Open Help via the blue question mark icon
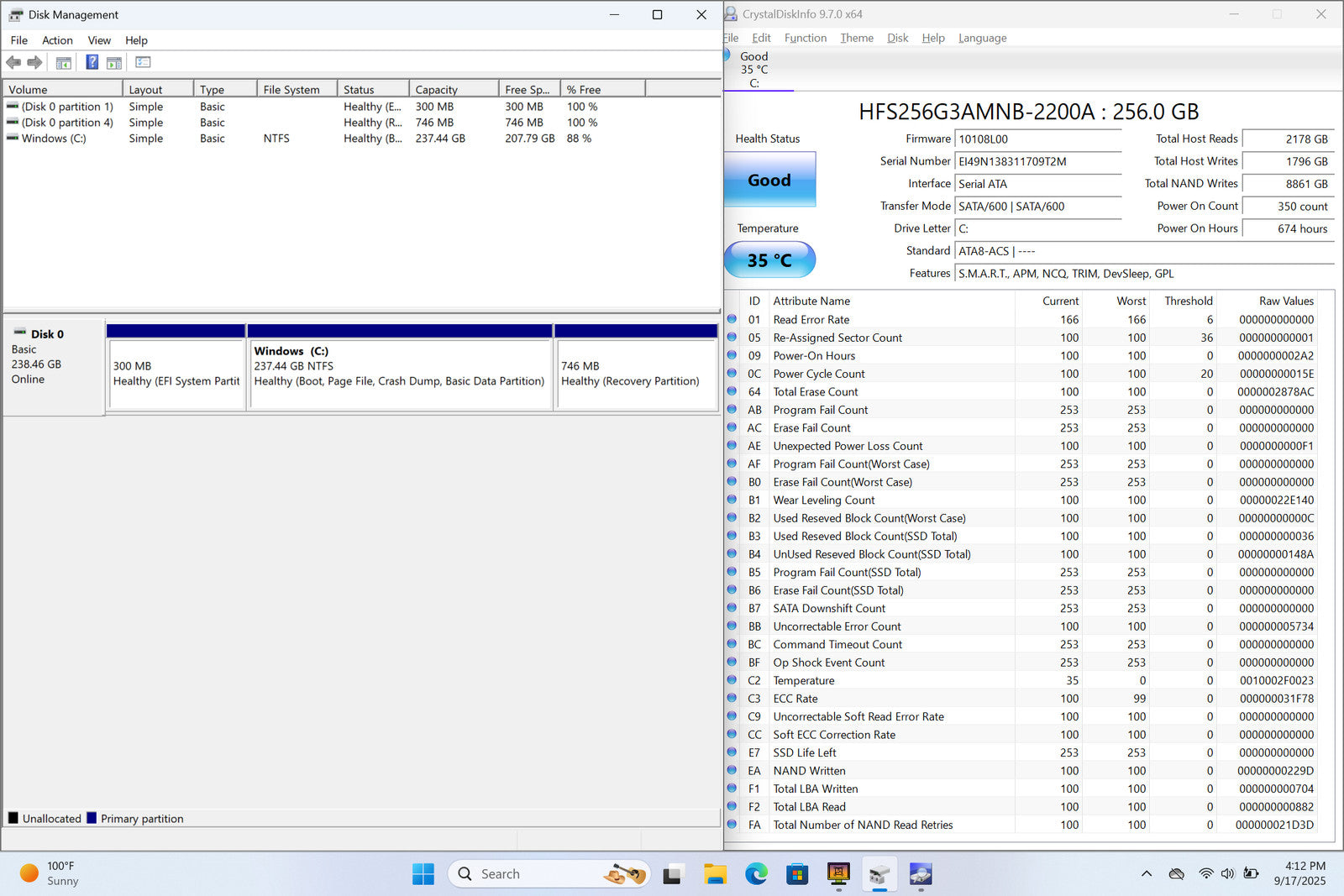This screenshot has width=1344, height=896. 92,62
